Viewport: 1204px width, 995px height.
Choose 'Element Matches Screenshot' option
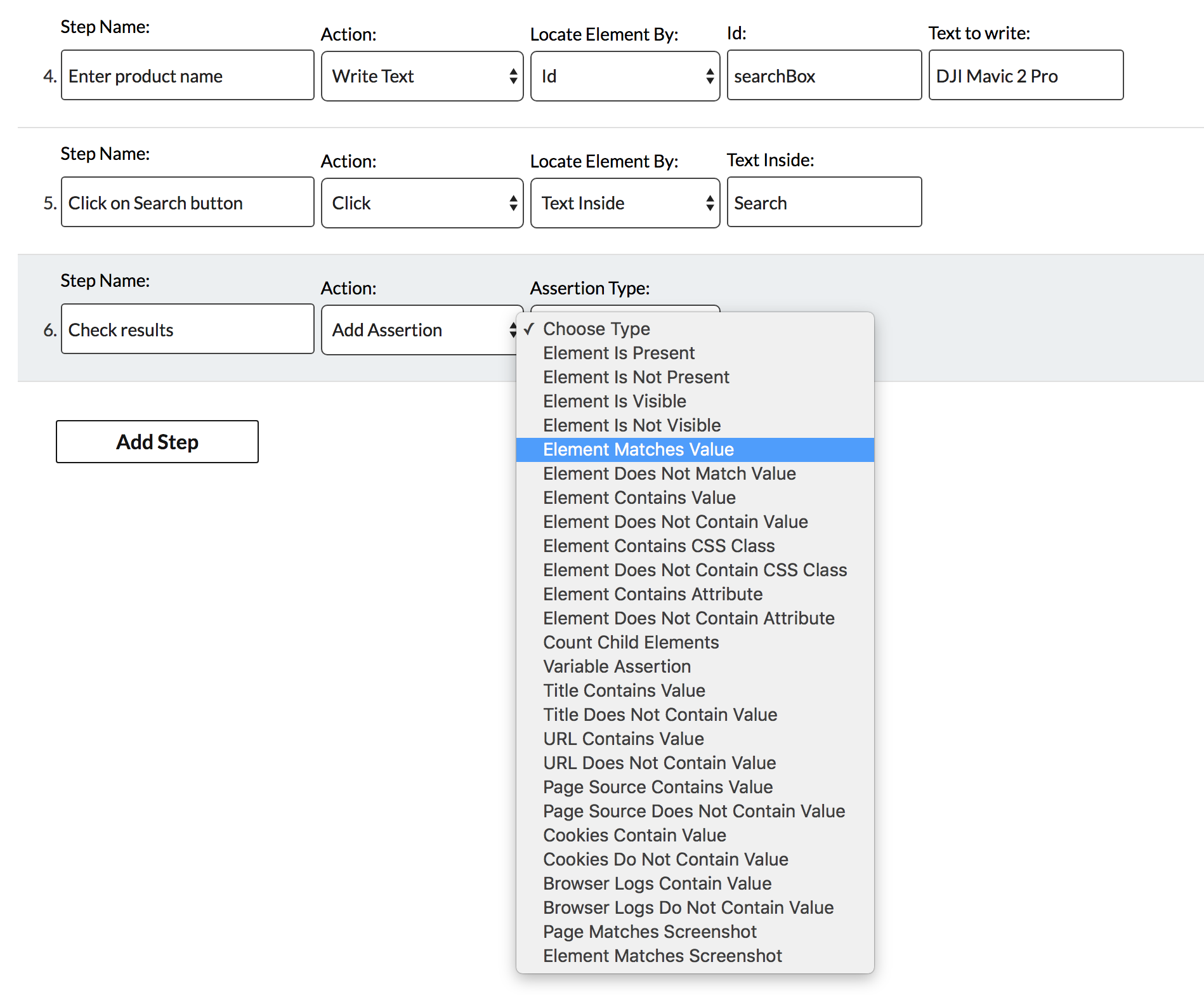click(x=695, y=956)
